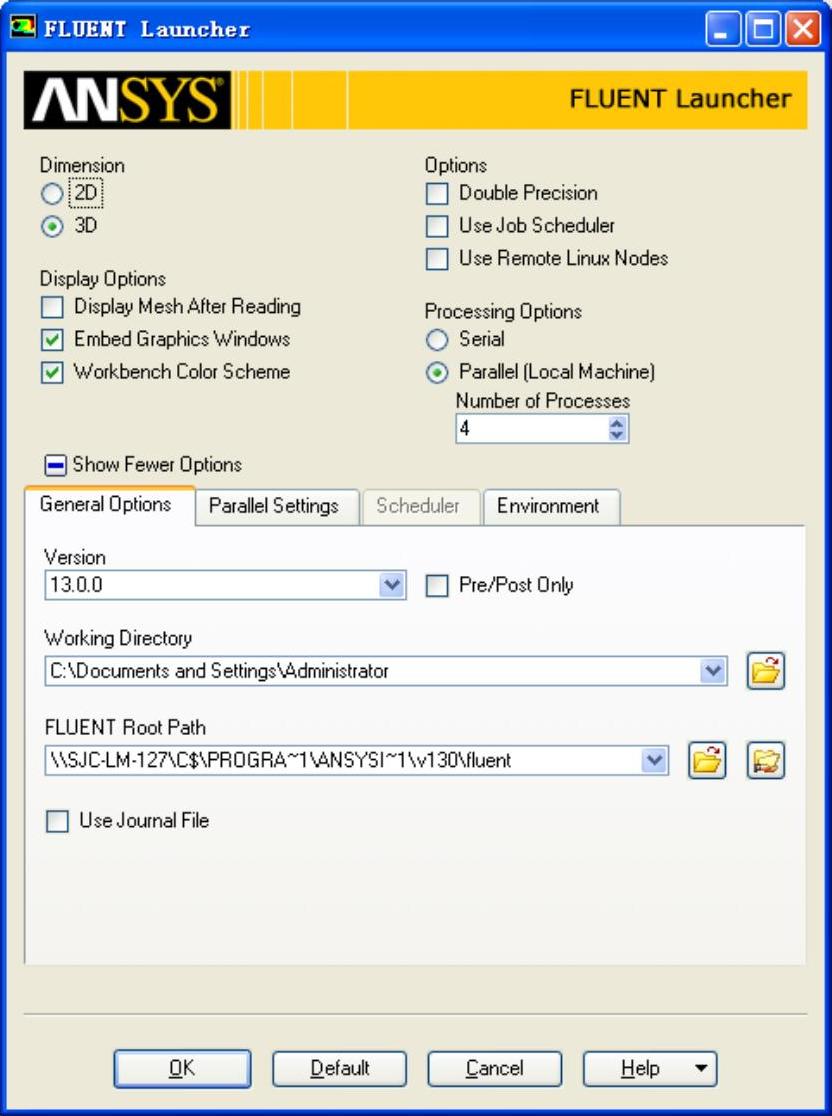
Task: Click the Default button
Action: 340,1069
